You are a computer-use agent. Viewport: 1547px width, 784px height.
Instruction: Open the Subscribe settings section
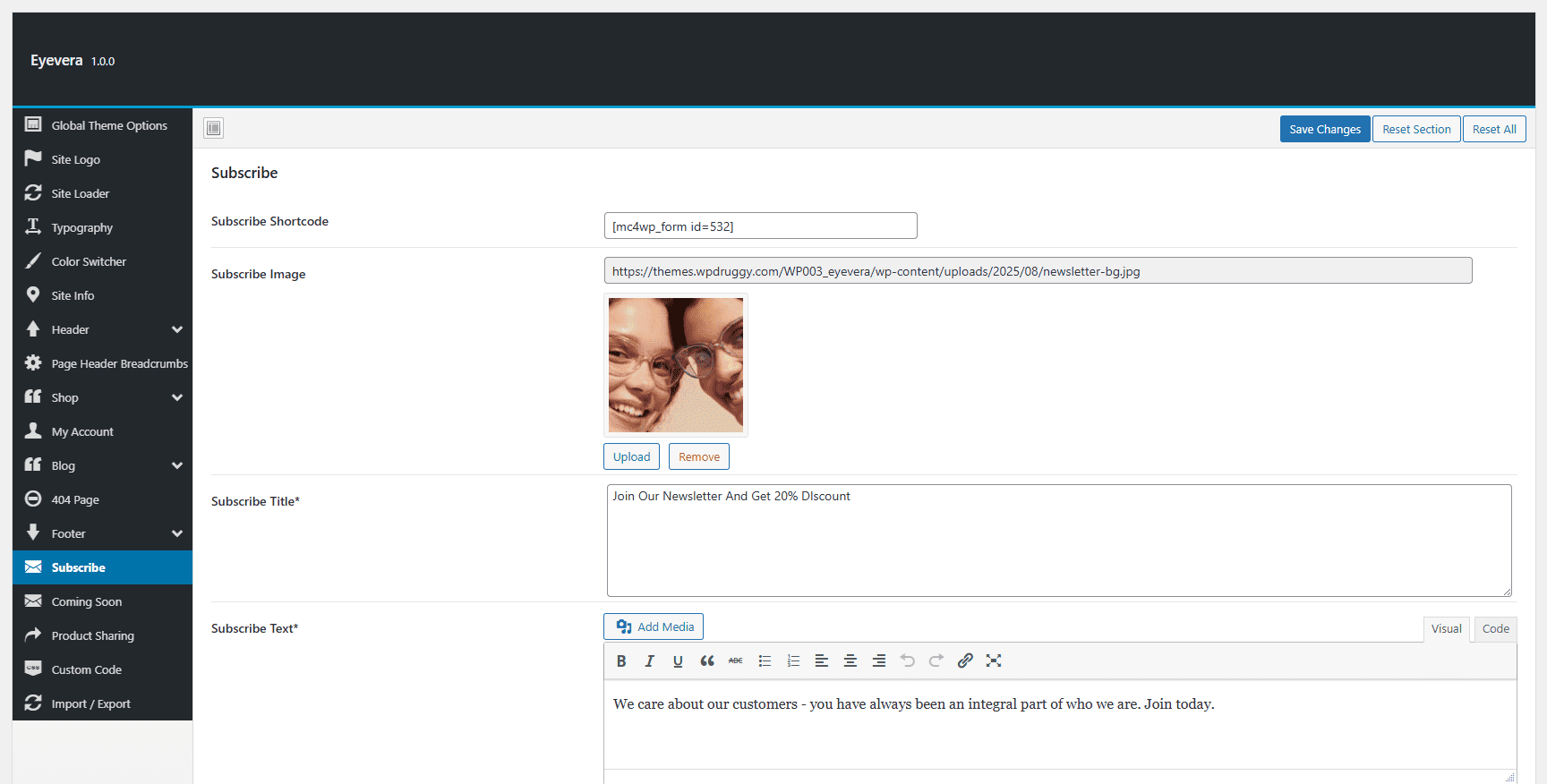pos(102,567)
